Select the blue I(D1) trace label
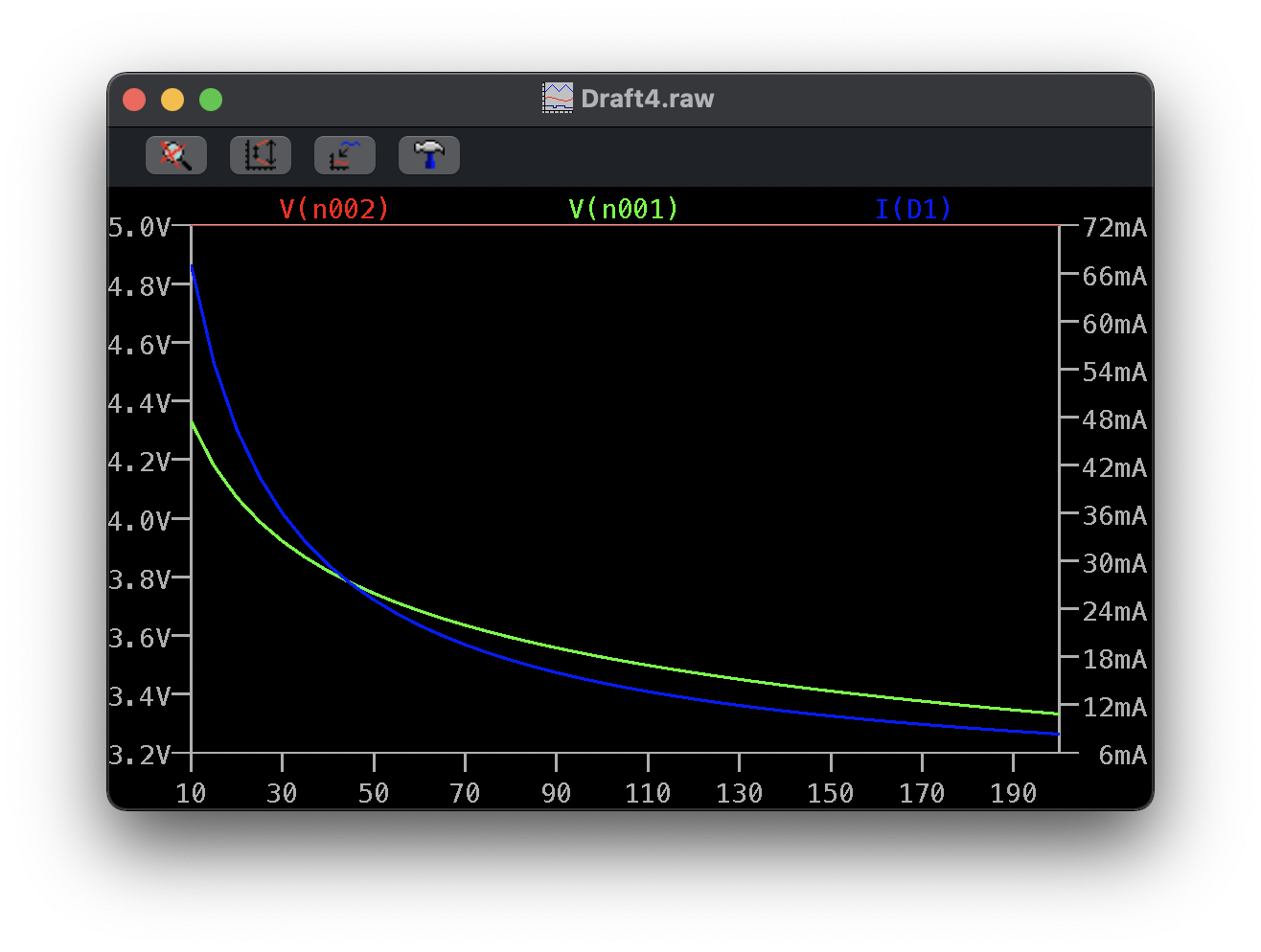 (x=912, y=209)
